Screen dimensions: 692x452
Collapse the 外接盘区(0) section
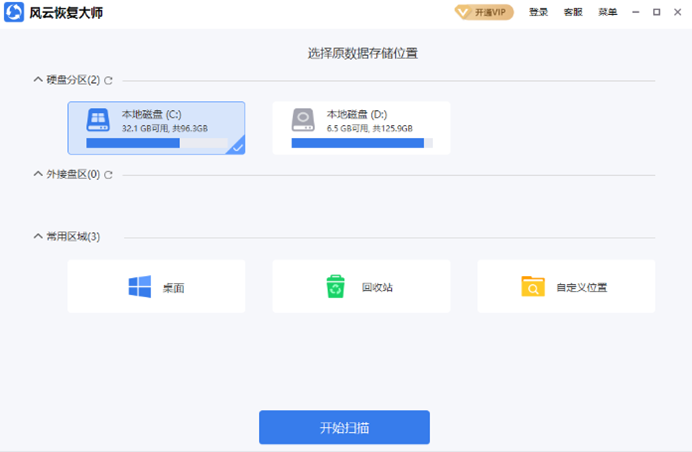(38, 174)
